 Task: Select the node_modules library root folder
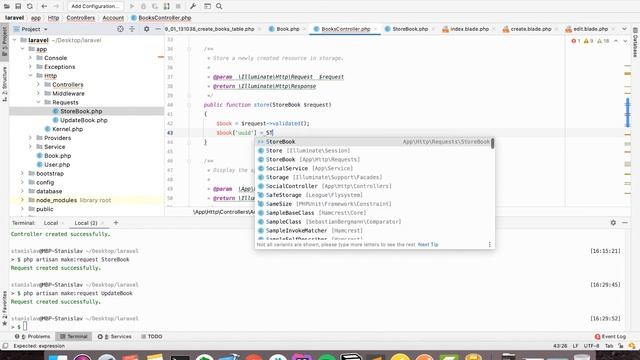pos(73,200)
